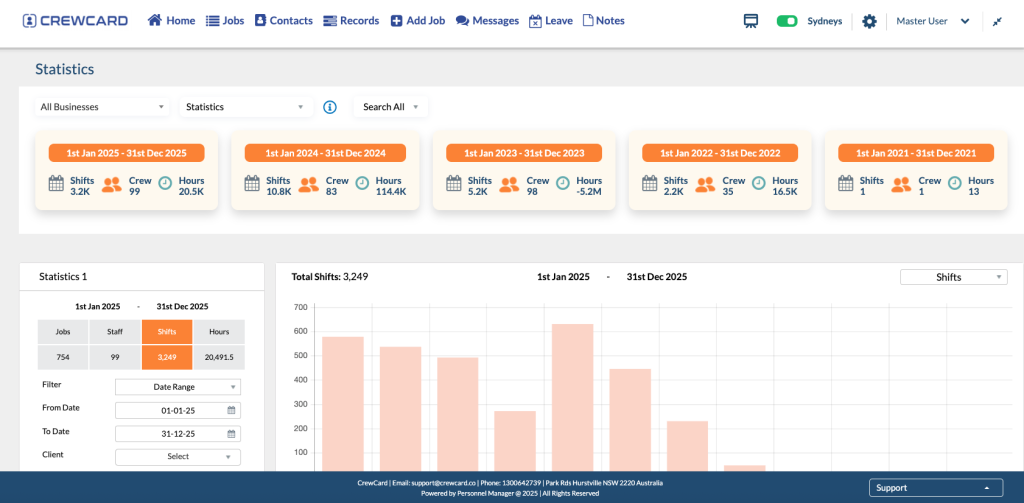
Task: Open the Jobs menu item
Action: 225,21
